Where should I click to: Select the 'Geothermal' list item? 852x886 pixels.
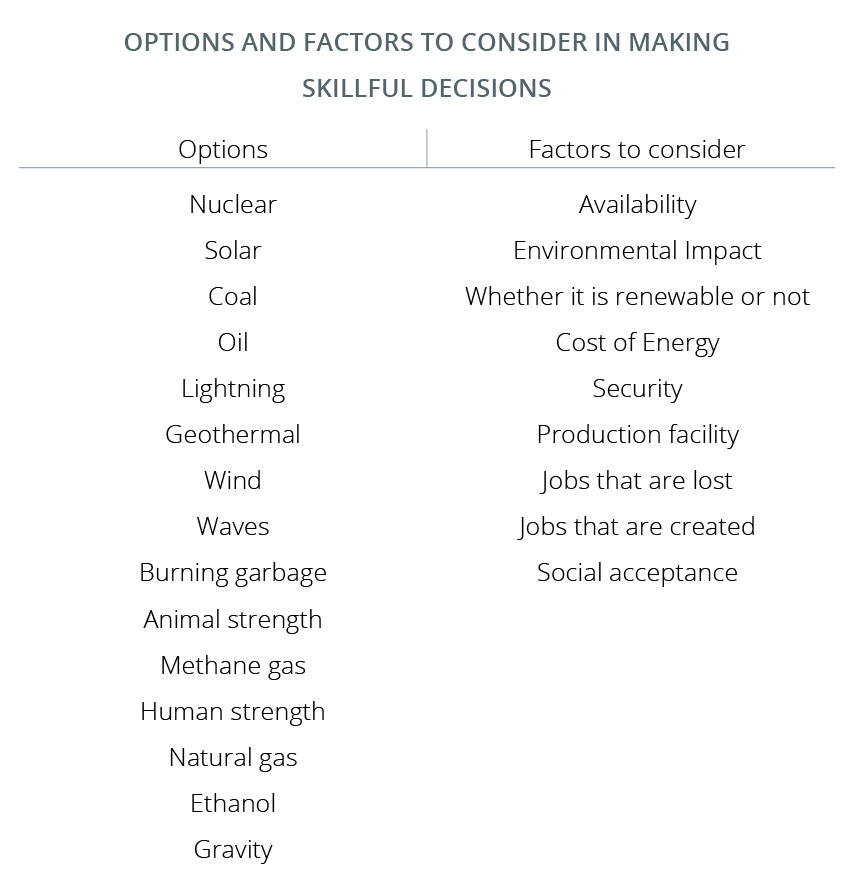[x=233, y=435]
